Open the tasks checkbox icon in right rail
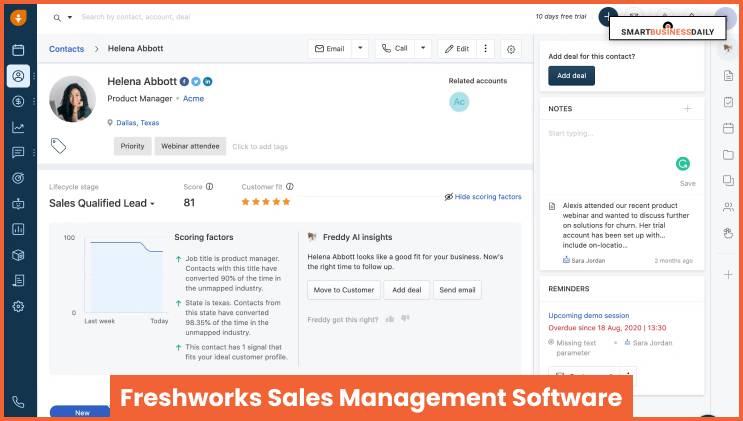 pyautogui.click(x=728, y=102)
